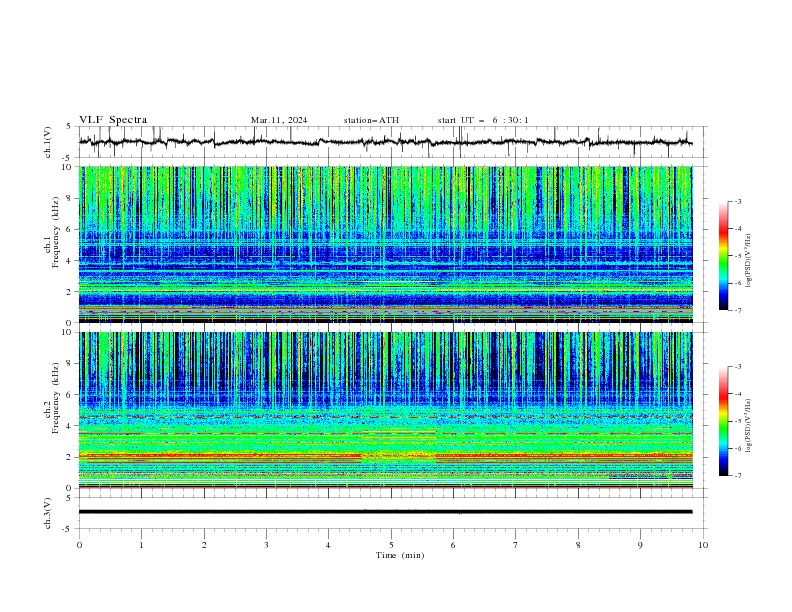Click the "station=ATH" header label

(371, 120)
